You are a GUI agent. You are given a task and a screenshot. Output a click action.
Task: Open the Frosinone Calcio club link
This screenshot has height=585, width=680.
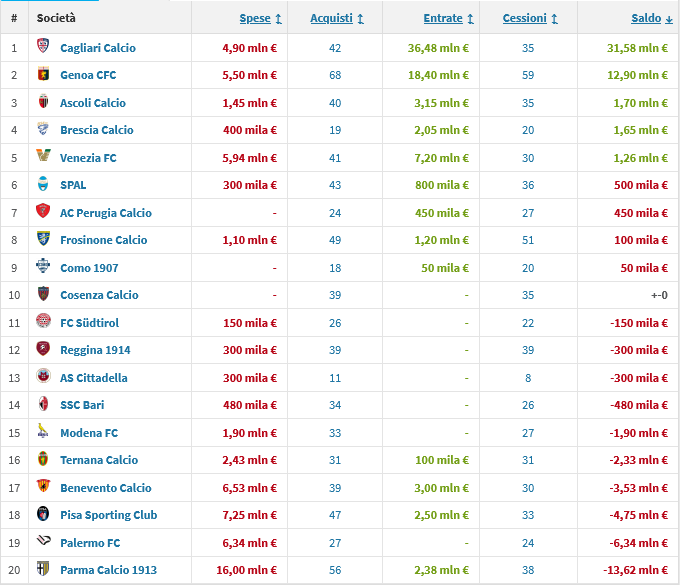(104, 240)
